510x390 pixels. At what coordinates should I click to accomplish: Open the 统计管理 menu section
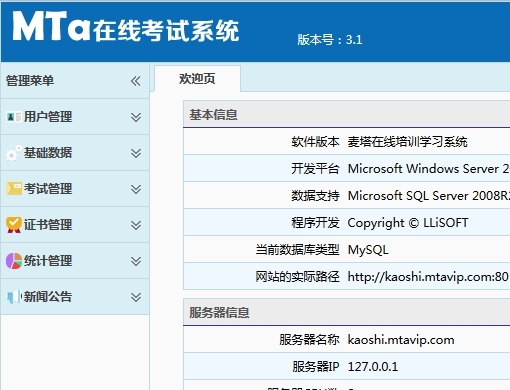coord(75,261)
